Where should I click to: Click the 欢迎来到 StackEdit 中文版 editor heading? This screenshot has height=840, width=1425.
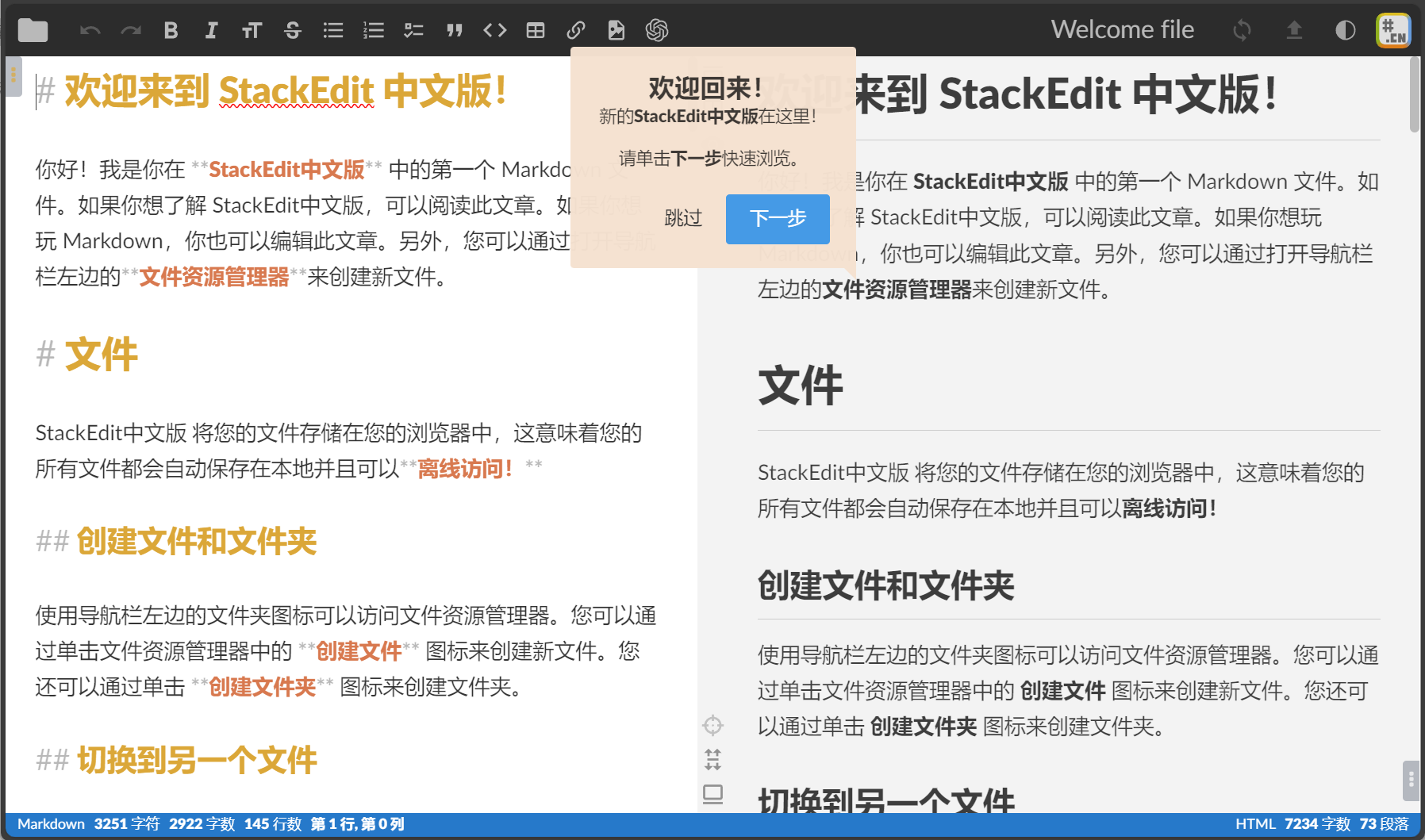(285, 90)
